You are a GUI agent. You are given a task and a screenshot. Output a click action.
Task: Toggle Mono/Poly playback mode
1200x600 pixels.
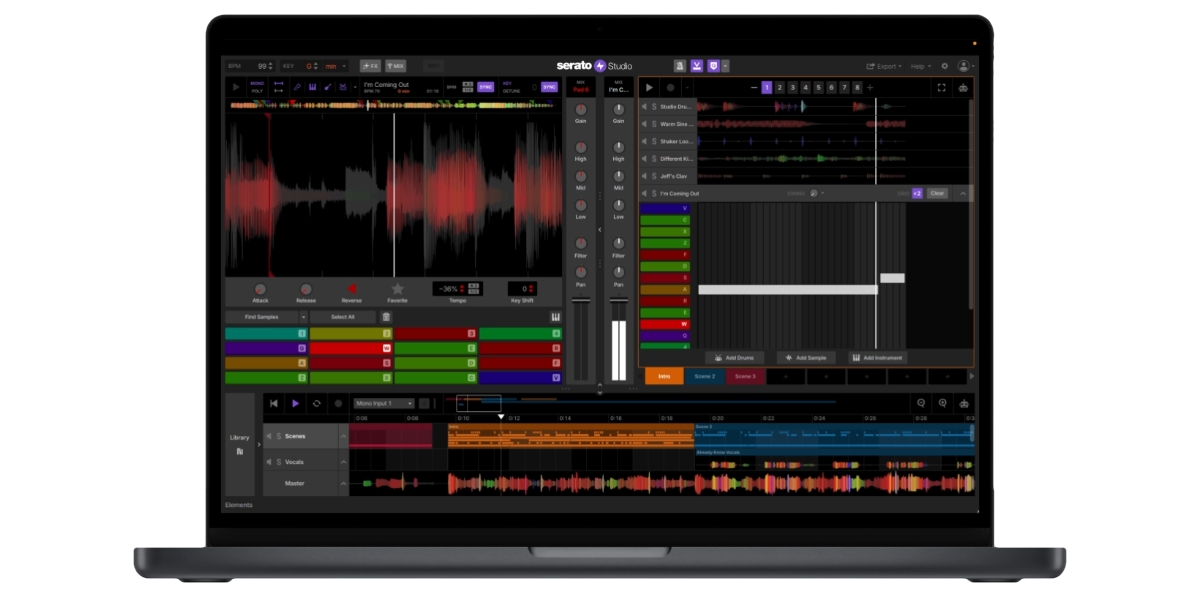click(257, 87)
